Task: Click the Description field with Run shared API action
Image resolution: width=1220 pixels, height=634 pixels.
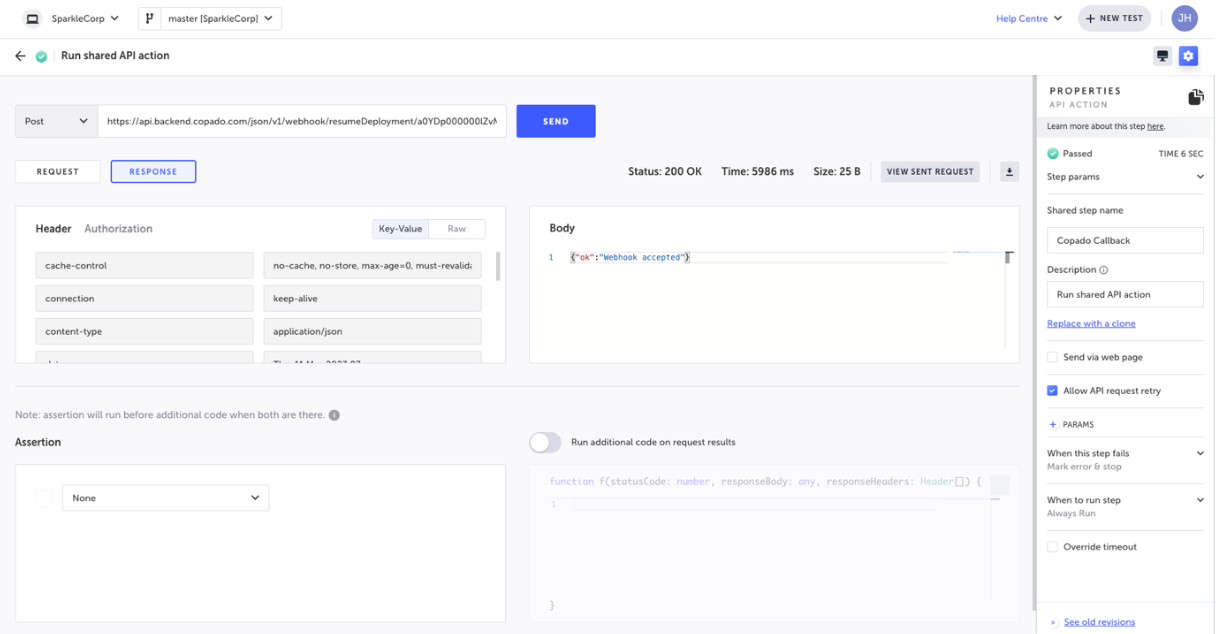Action: [1125, 295]
